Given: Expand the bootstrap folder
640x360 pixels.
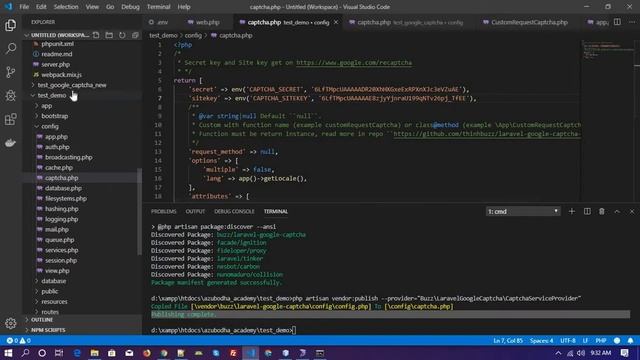Looking at the screenshot, I should [55, 116].
